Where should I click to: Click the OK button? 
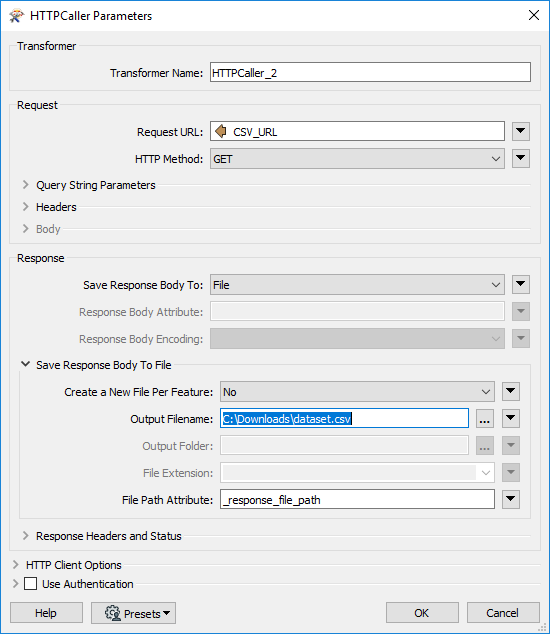pos(422,613)
